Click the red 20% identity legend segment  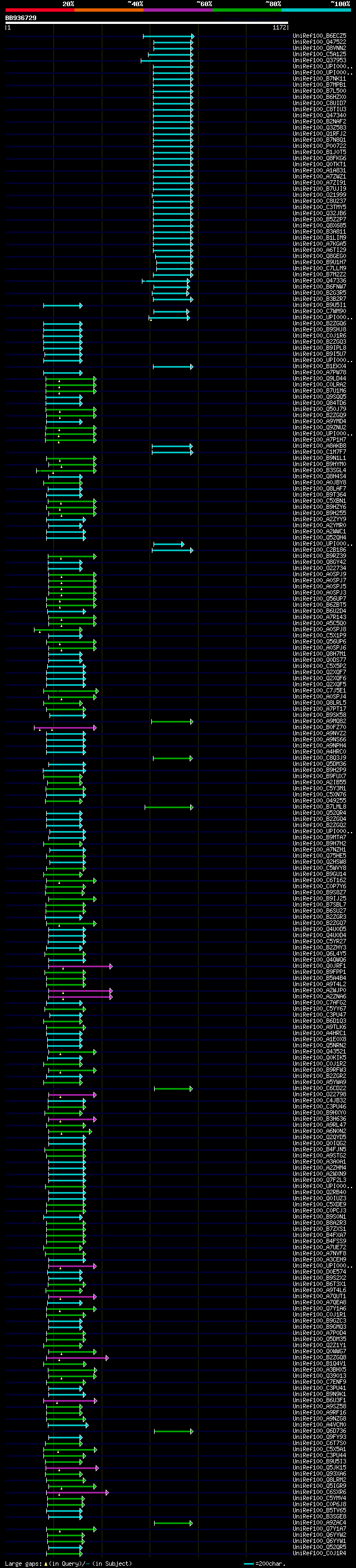point(39,11)
